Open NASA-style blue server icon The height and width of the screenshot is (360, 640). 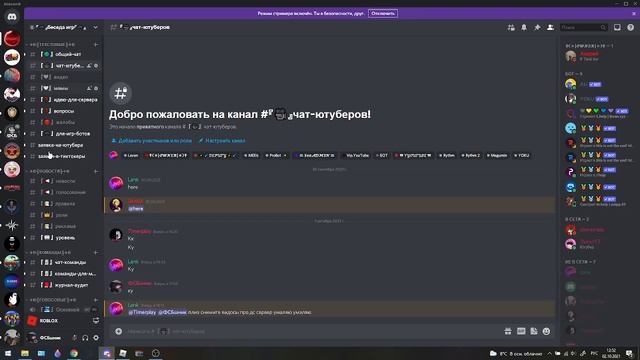tap(12, 281)
